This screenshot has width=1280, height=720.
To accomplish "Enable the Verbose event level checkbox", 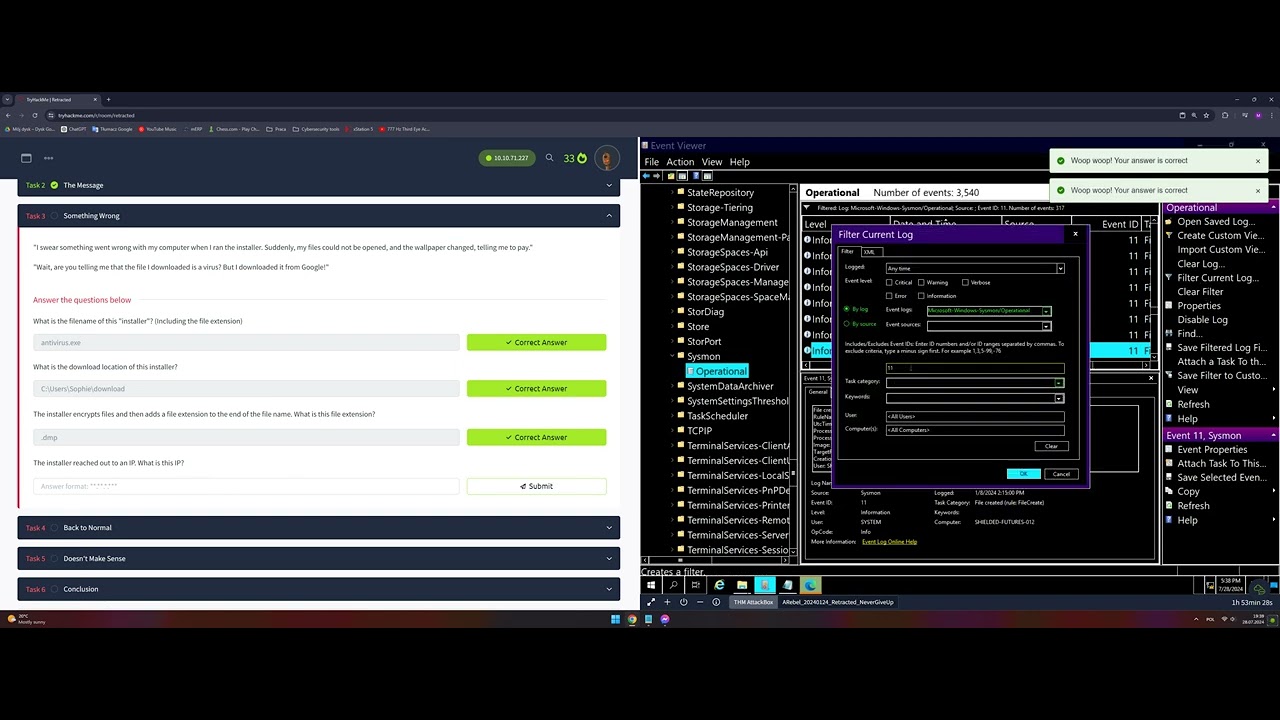I will coord(965,282).
